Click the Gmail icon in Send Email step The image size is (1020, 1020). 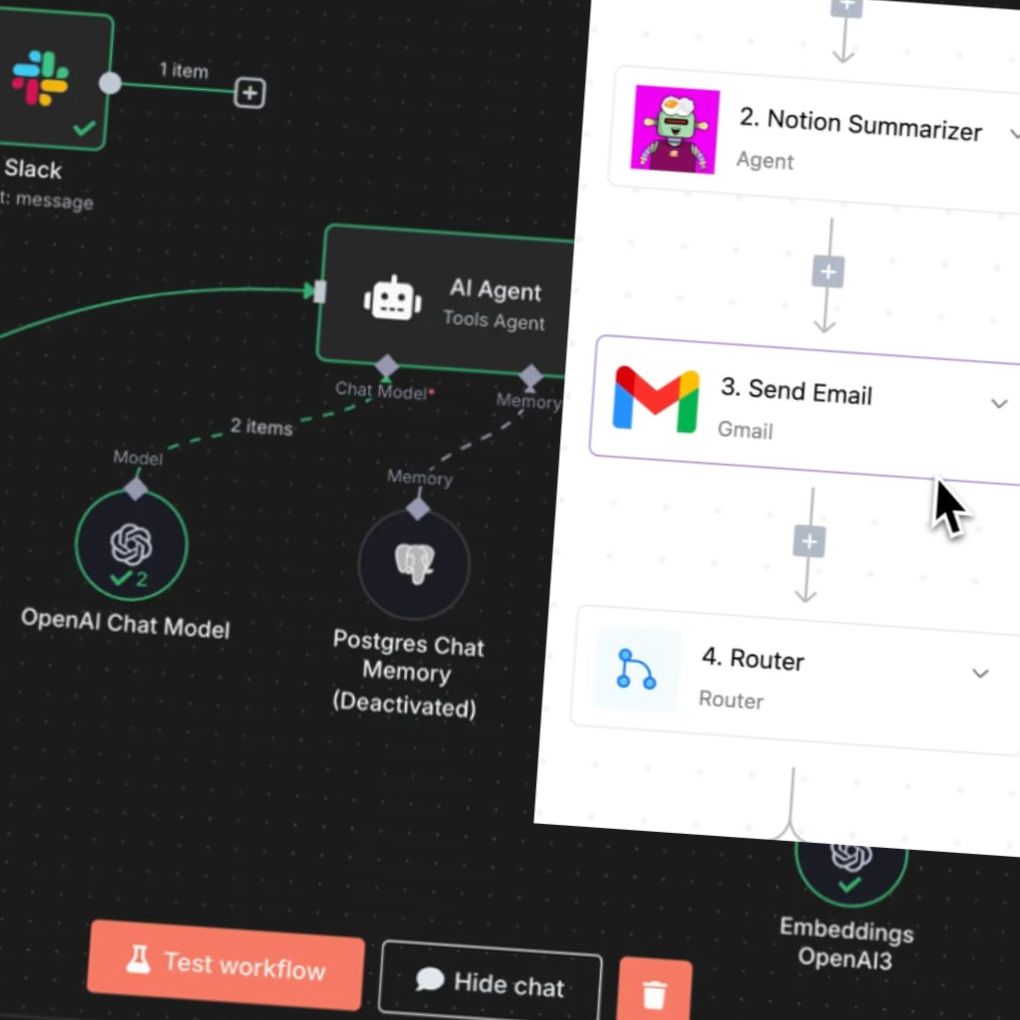656,399
